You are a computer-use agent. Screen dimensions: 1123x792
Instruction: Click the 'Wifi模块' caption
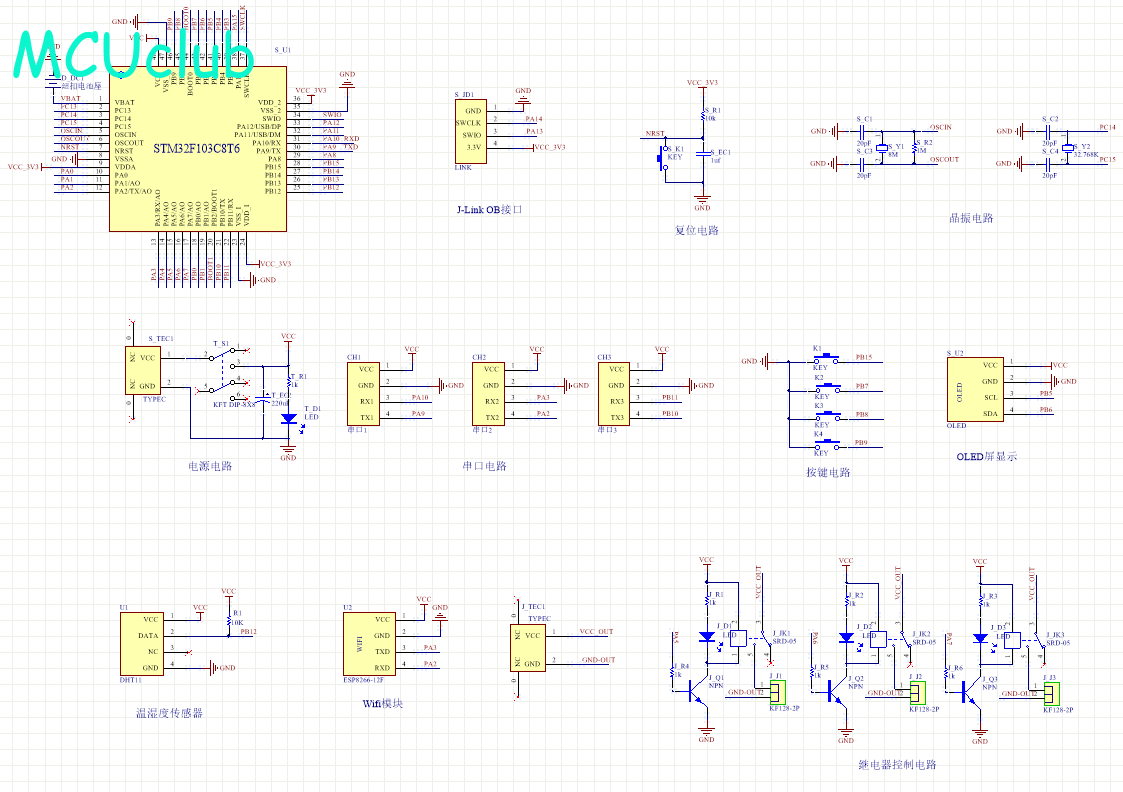[382, 704]
